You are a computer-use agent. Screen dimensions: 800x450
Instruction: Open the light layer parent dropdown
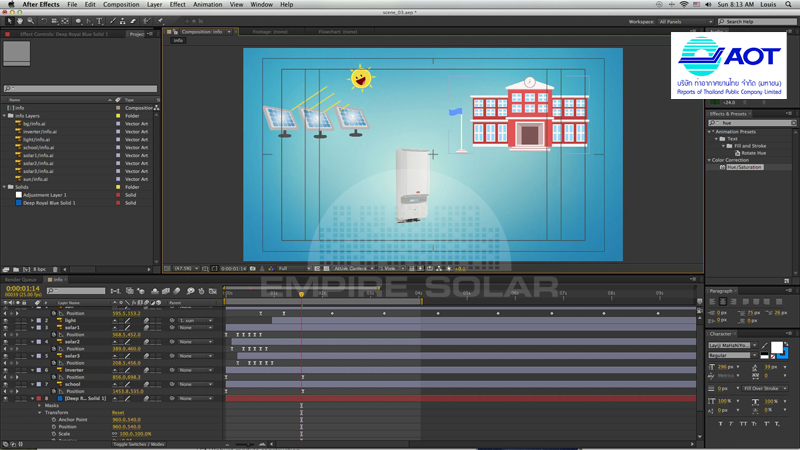(195, 320)
